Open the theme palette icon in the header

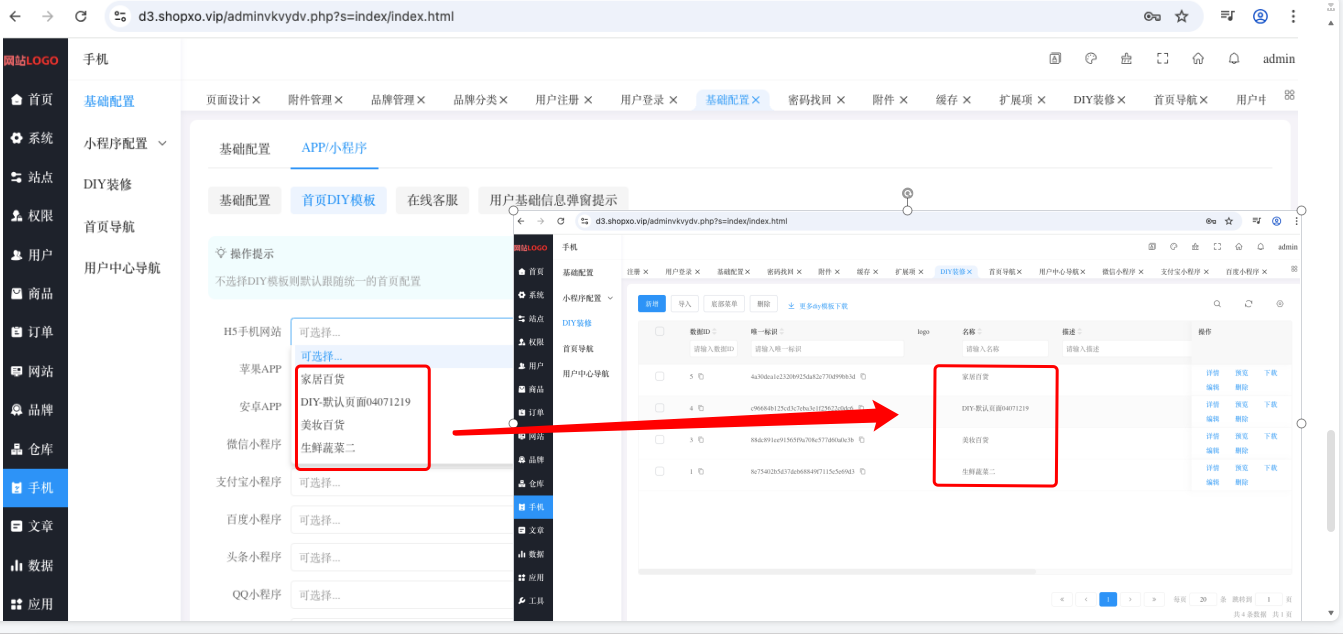(x=1091, y=59)
